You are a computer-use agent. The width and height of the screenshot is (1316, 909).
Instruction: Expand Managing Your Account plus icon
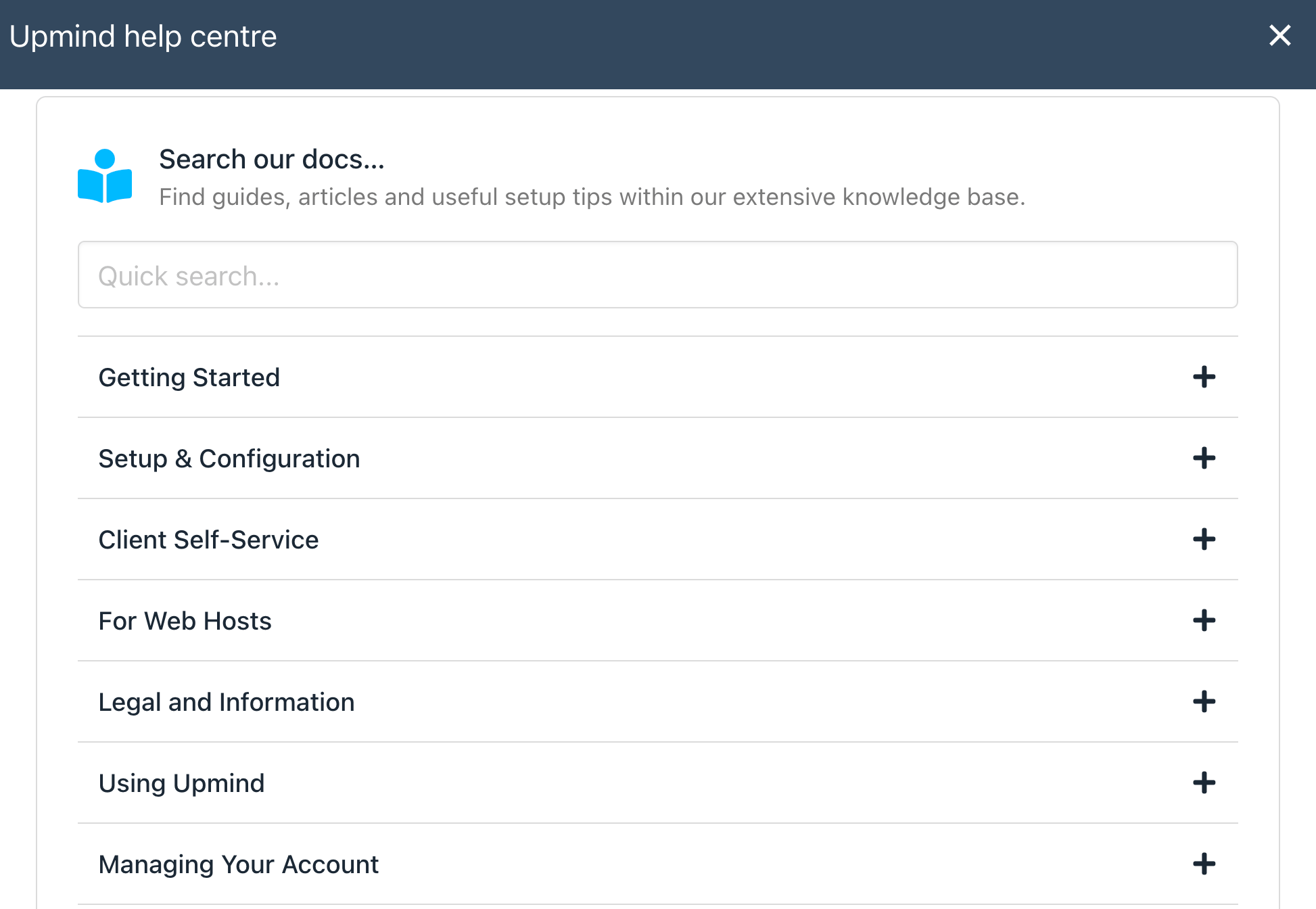[1204, 864]
